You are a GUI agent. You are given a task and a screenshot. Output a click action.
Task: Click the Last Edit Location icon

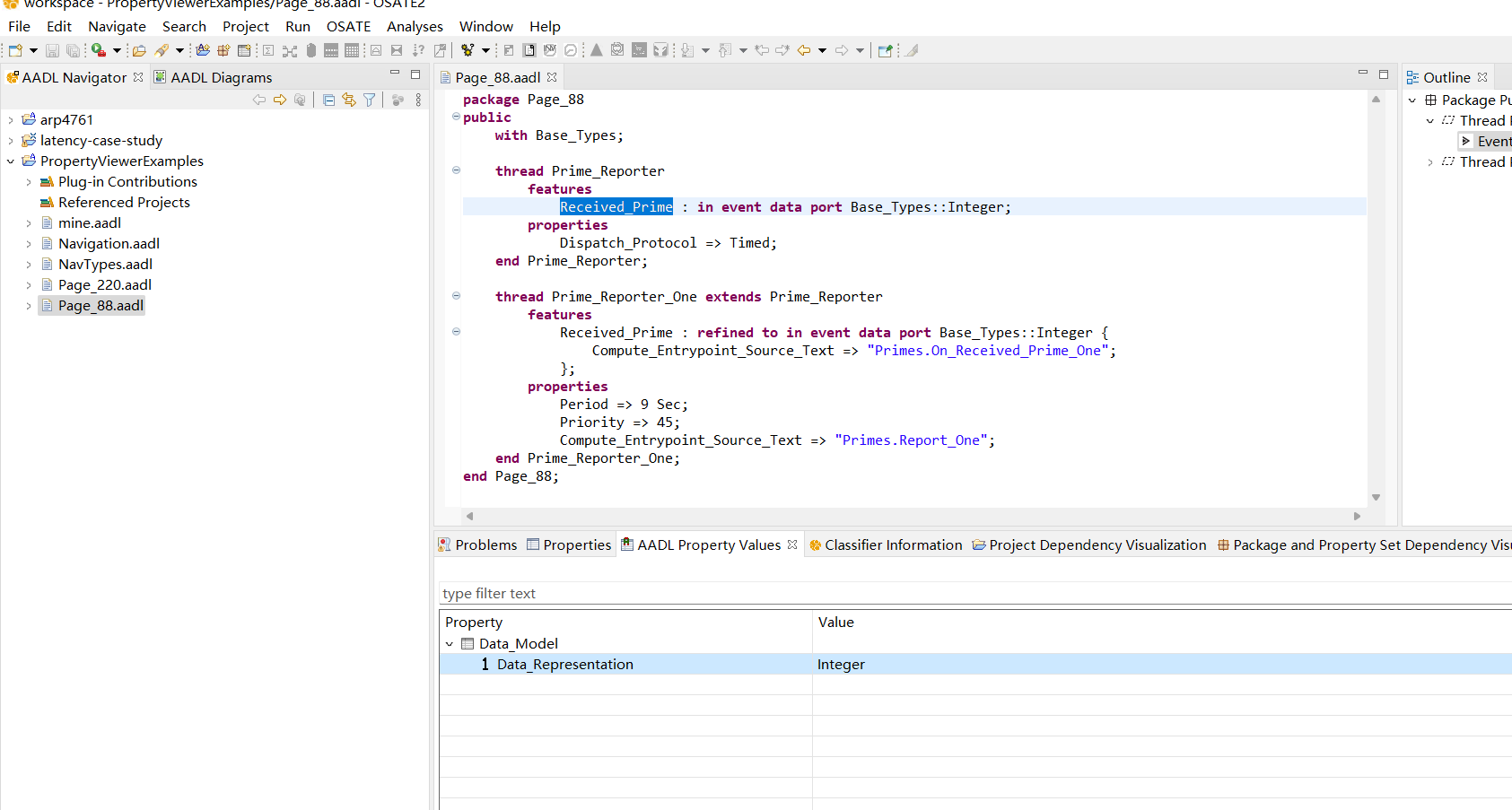(762, 50)
